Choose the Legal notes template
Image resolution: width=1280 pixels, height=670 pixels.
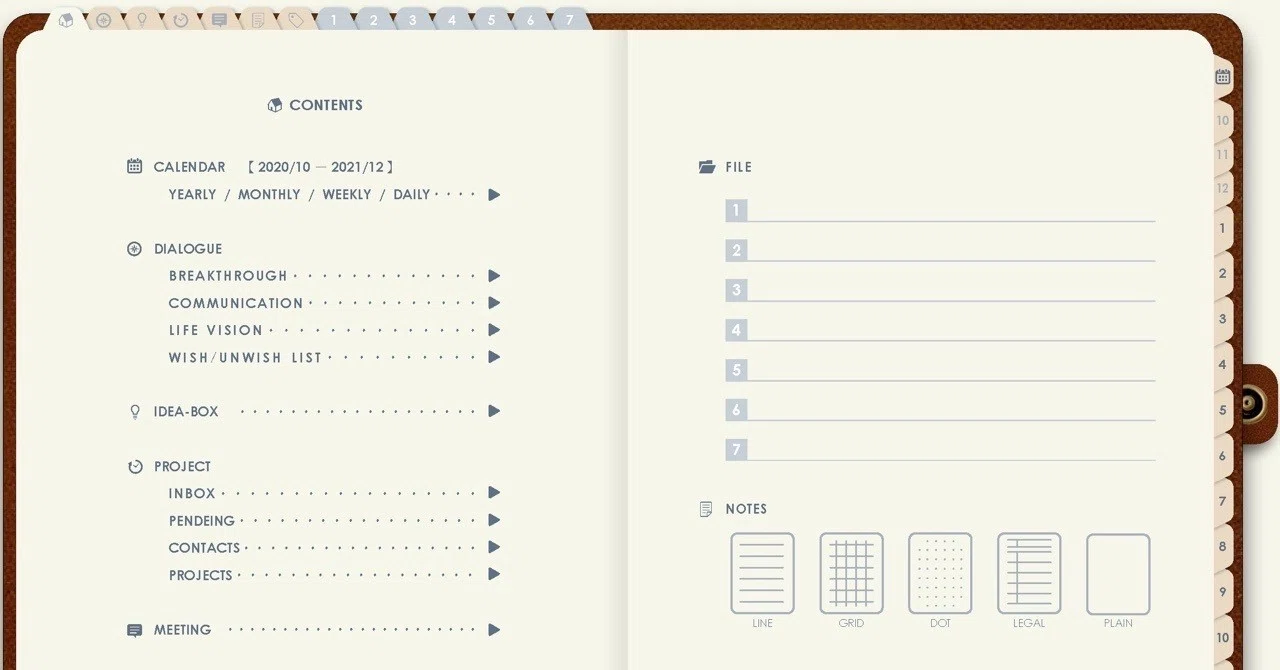1029,573
